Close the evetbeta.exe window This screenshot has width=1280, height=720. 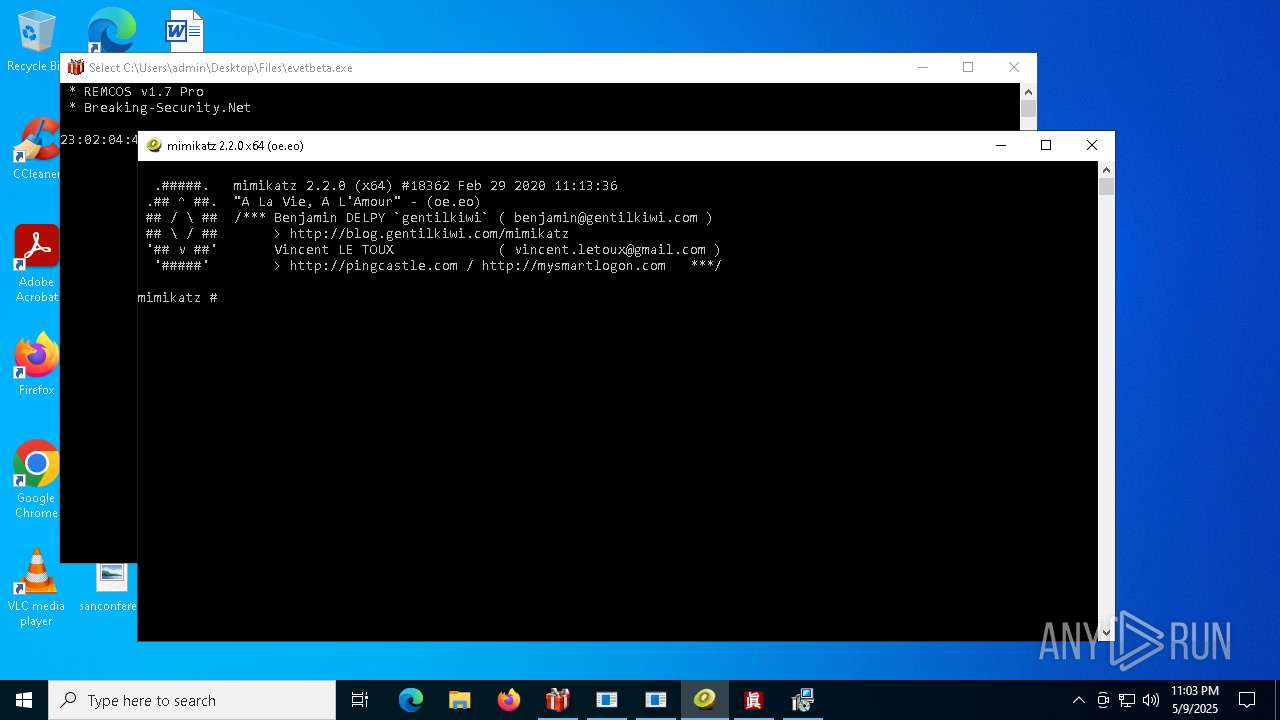coord(1014,67)
